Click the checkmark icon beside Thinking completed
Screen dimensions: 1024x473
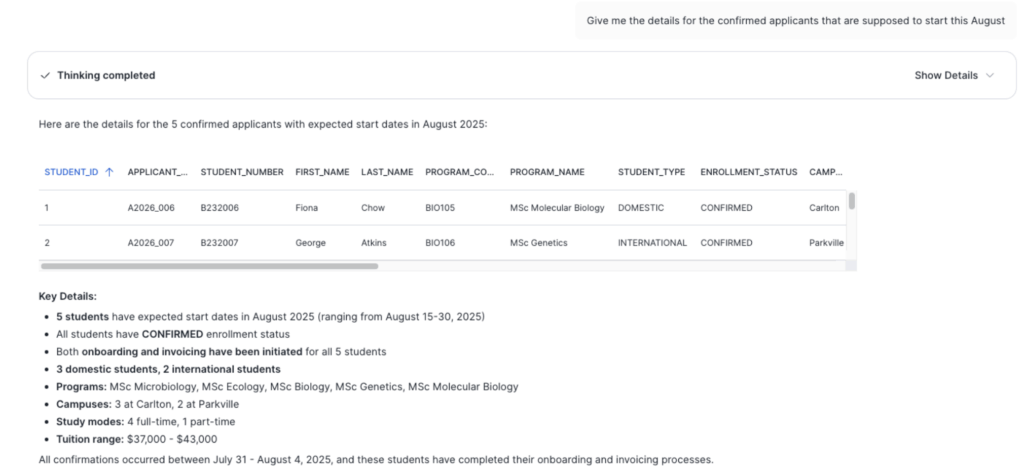45,75
